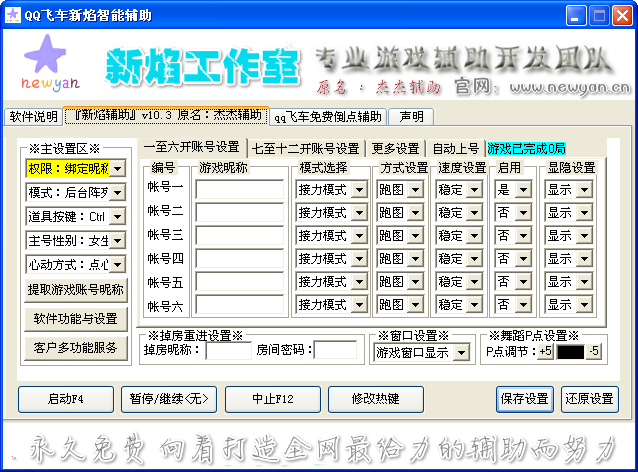Click the 房间密码 input field
This screenshot has height=472, width=638.
pyautogui.click(x=336, y=350)
